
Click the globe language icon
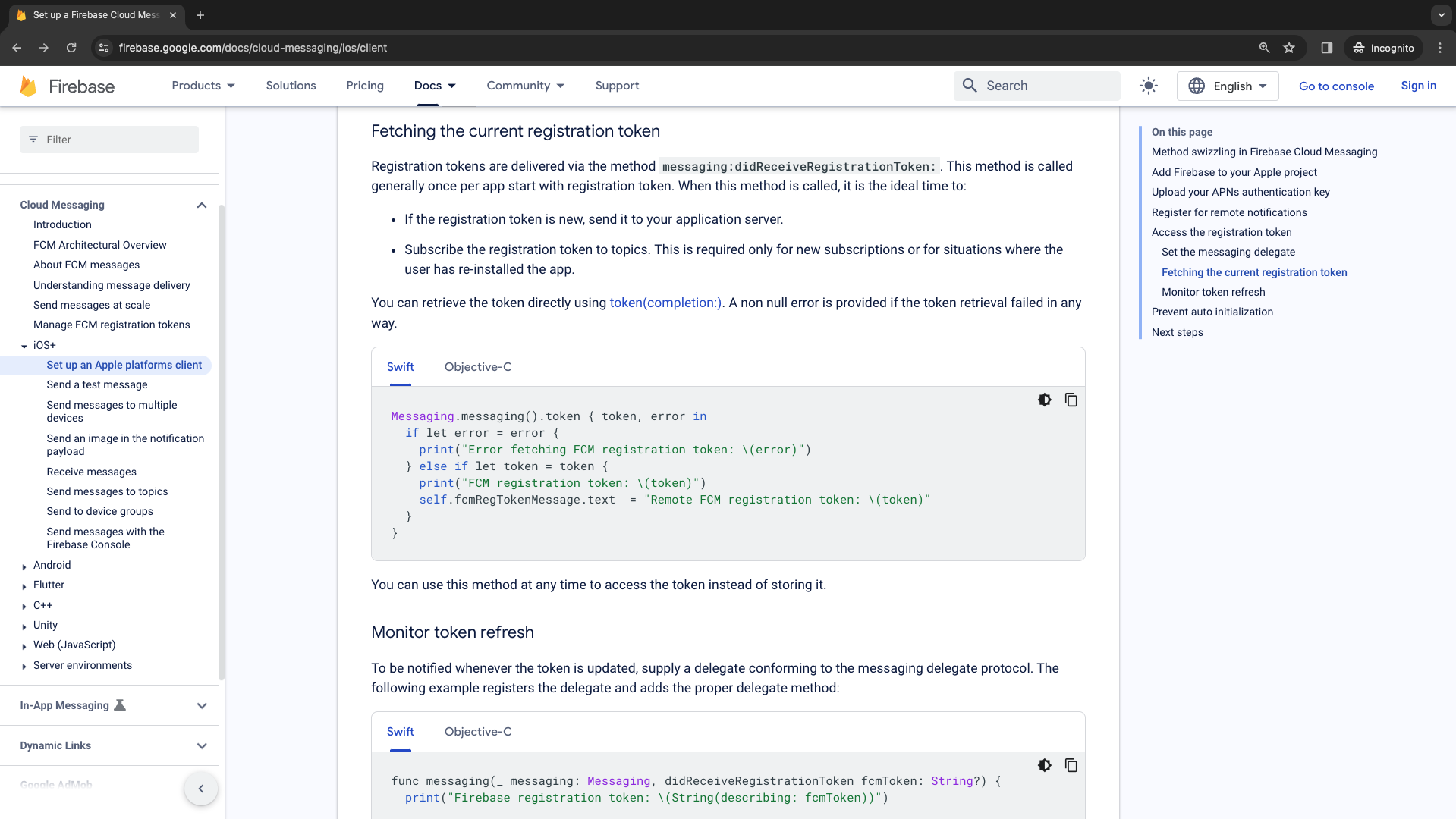pyautogui.click(x=1197, y=86)
